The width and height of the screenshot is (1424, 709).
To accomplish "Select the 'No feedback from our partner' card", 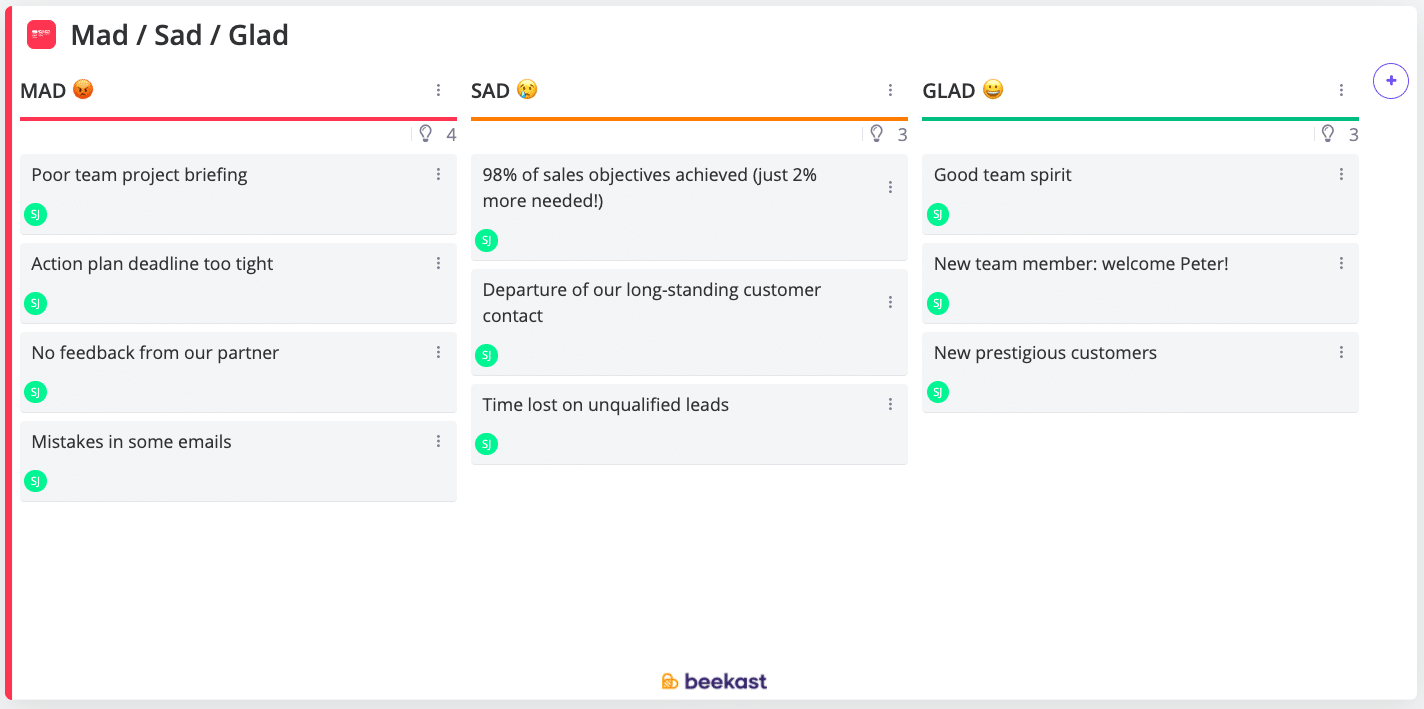I will coord(200,372).
